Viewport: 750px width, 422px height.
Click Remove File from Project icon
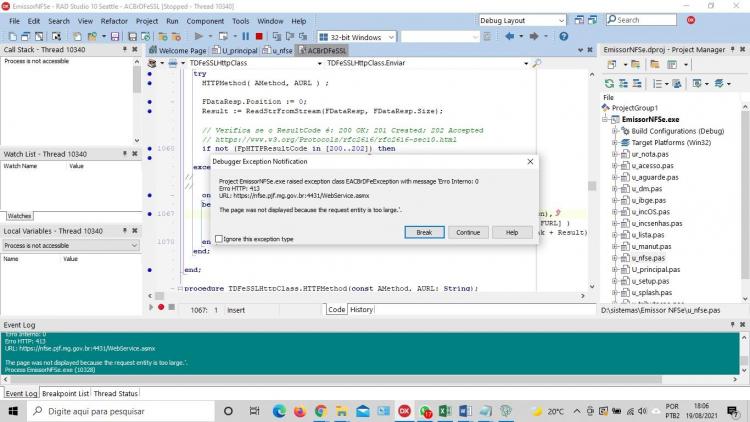pyautogui.click(x=176, y=37)
